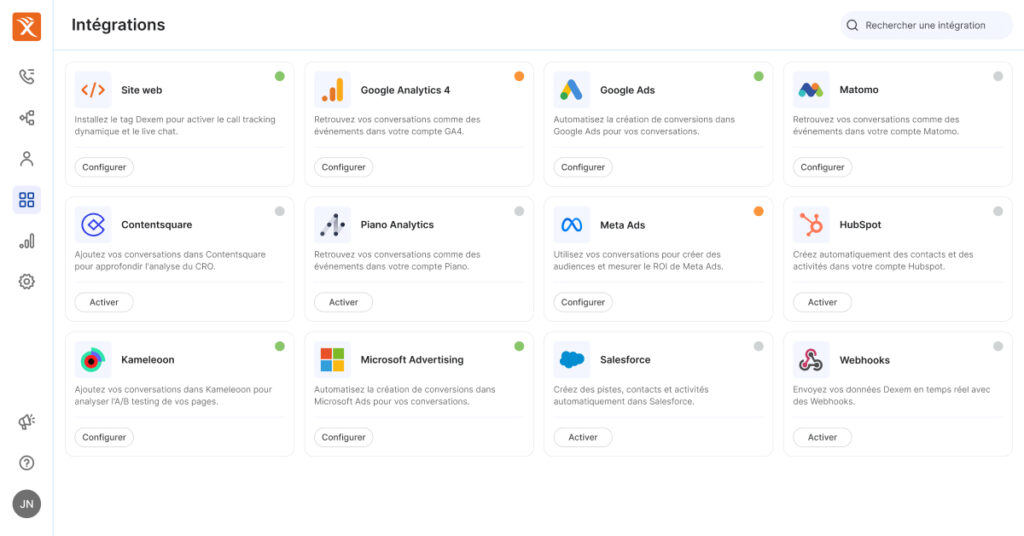Click the grey status dot on Matomo

pyautogui.click(x=998, y=76)
